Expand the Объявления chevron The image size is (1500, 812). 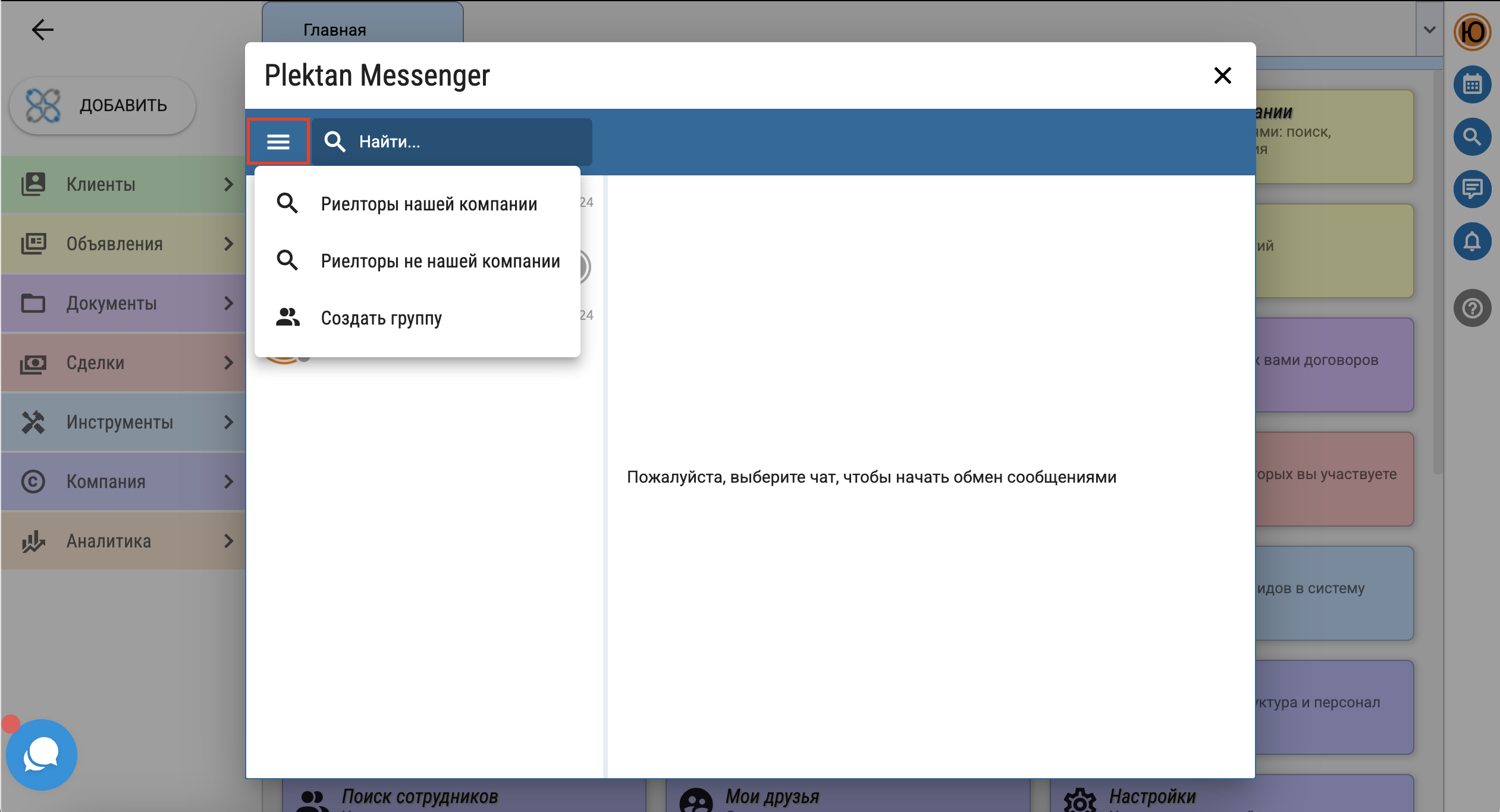[228, 244]
